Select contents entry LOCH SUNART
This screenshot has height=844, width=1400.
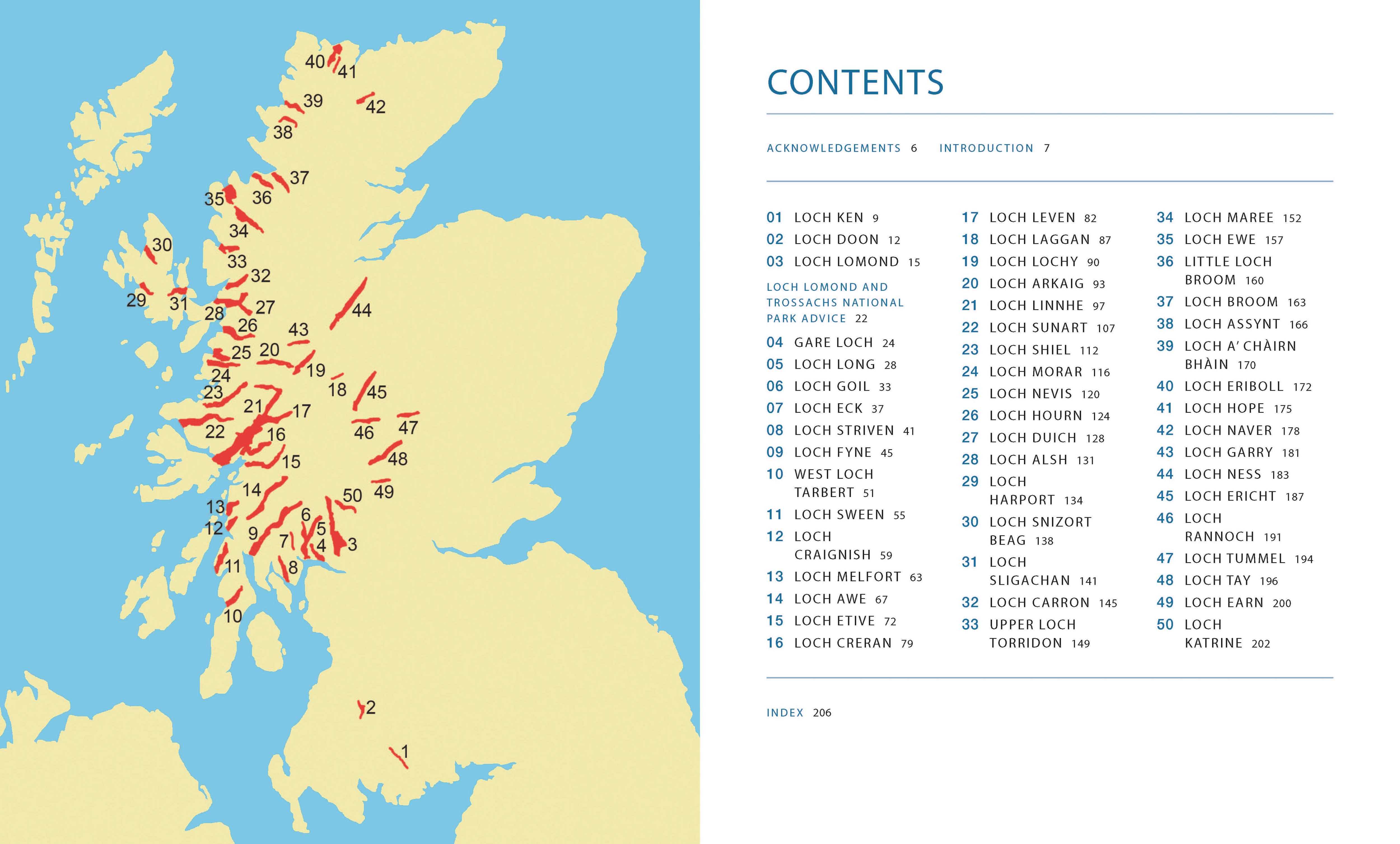1039,328
